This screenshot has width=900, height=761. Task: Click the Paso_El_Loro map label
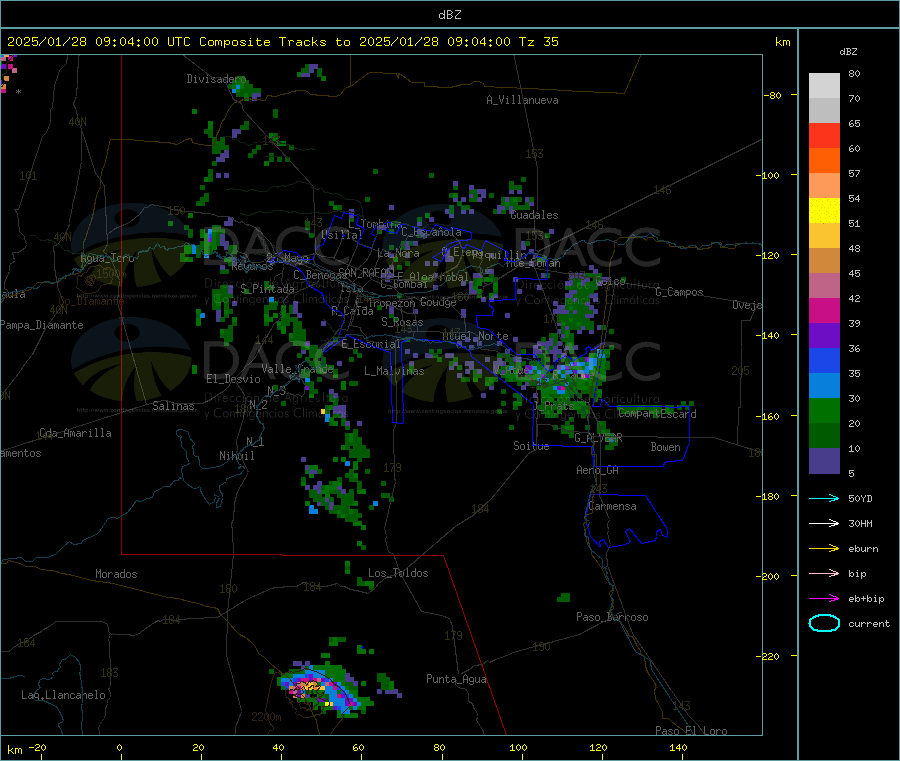click(x=691, y=731)
